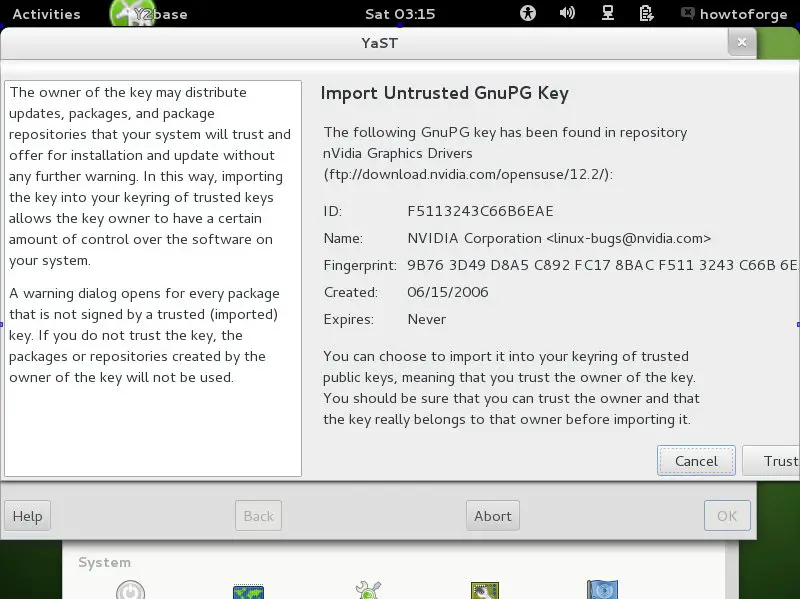This screenshot has width=800, height=599.
Task: Click the key ID F5113243C66B6EAE
Action: [480, 211]
